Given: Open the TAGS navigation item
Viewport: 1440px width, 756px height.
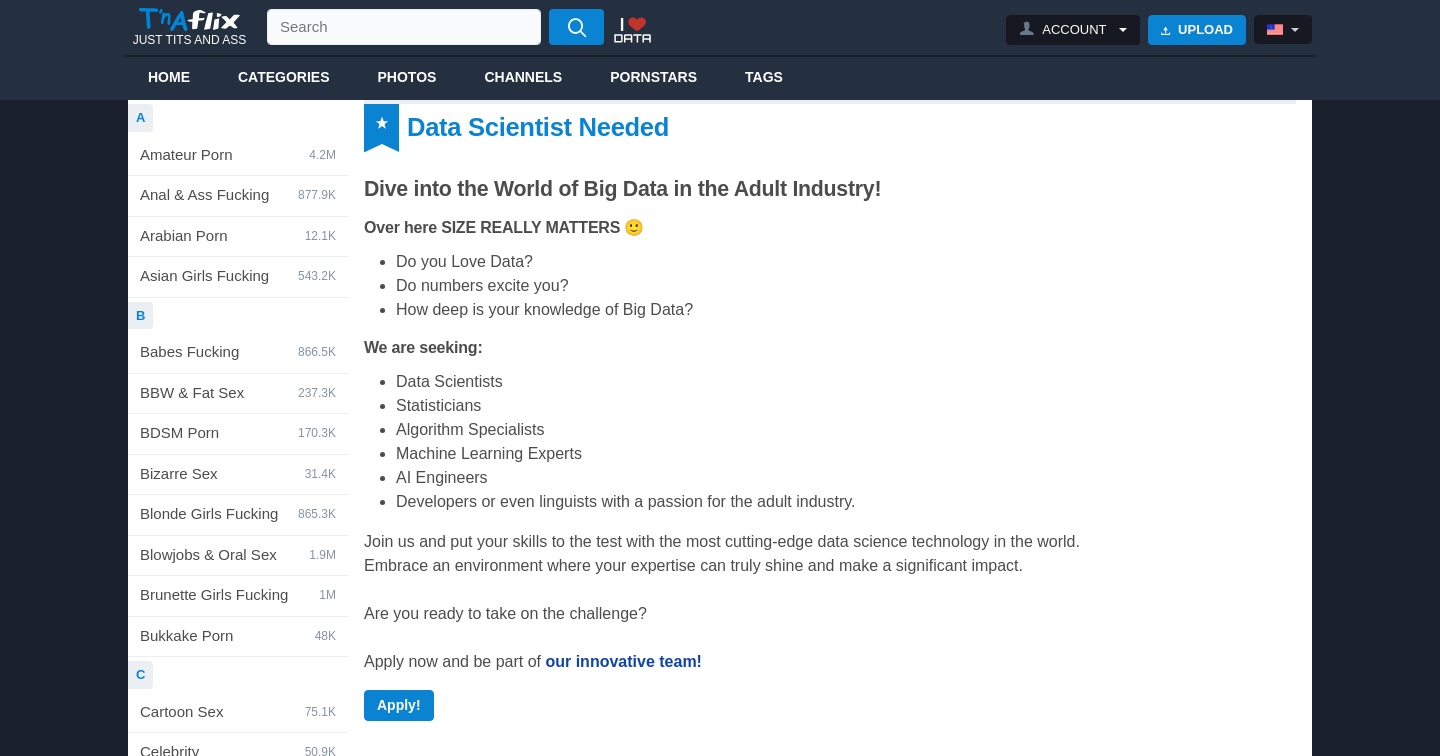Looking at the screenshot, I should [764, 77].
